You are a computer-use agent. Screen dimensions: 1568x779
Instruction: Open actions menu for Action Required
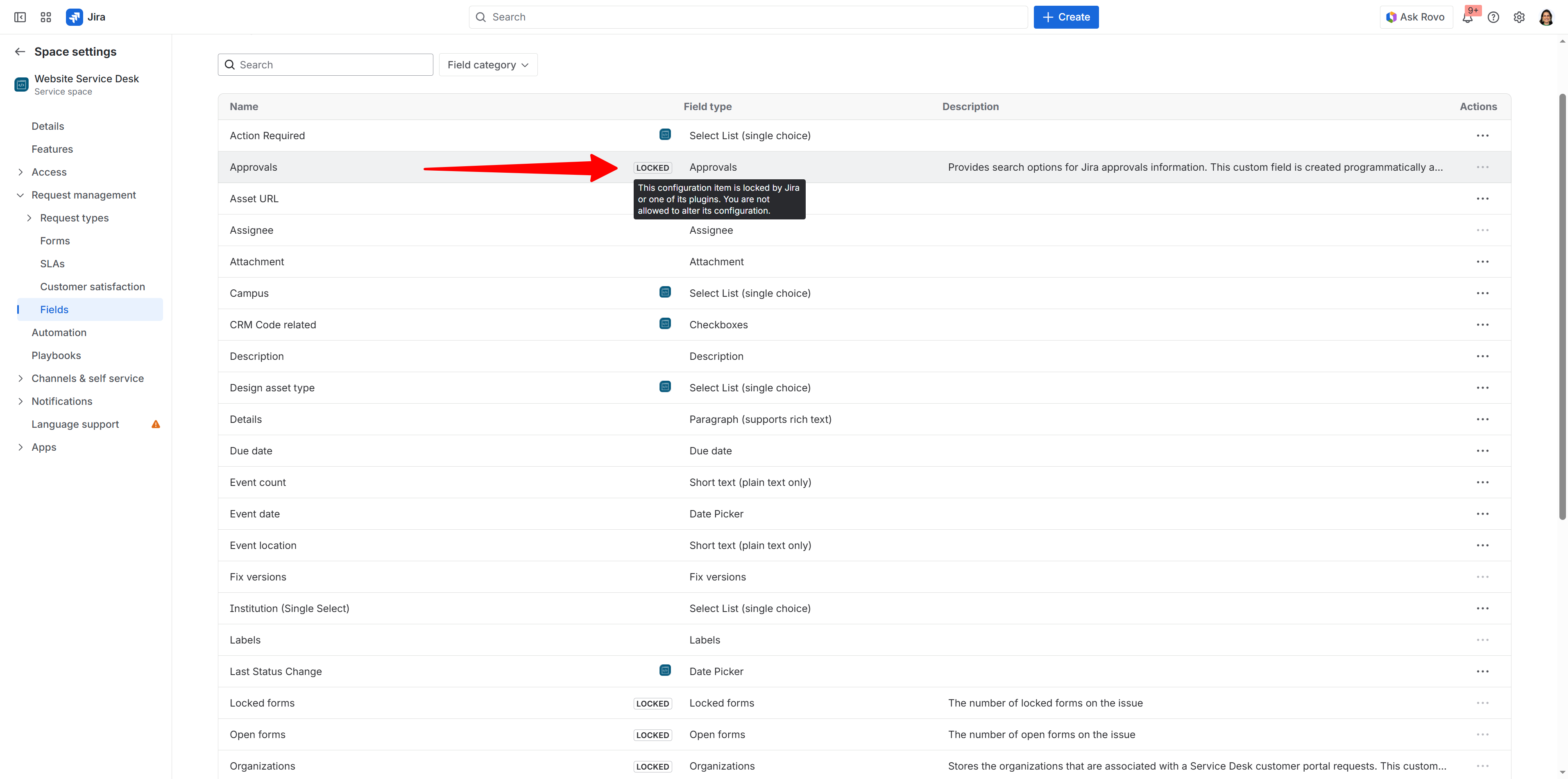[1483, 135]
